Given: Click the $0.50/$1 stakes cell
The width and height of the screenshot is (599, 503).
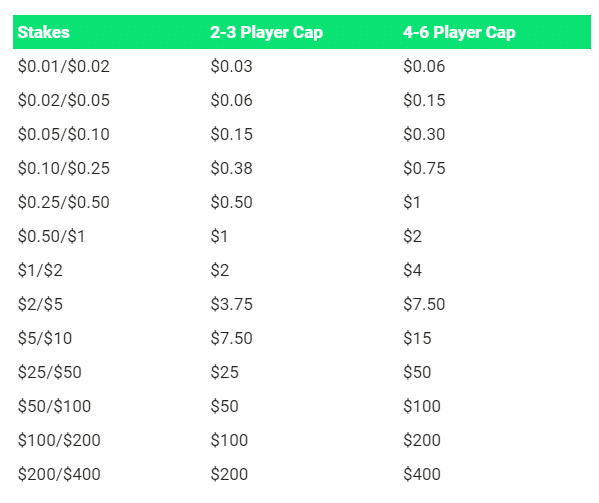Looking at the screenshot, I should click(x=51, y=236).
